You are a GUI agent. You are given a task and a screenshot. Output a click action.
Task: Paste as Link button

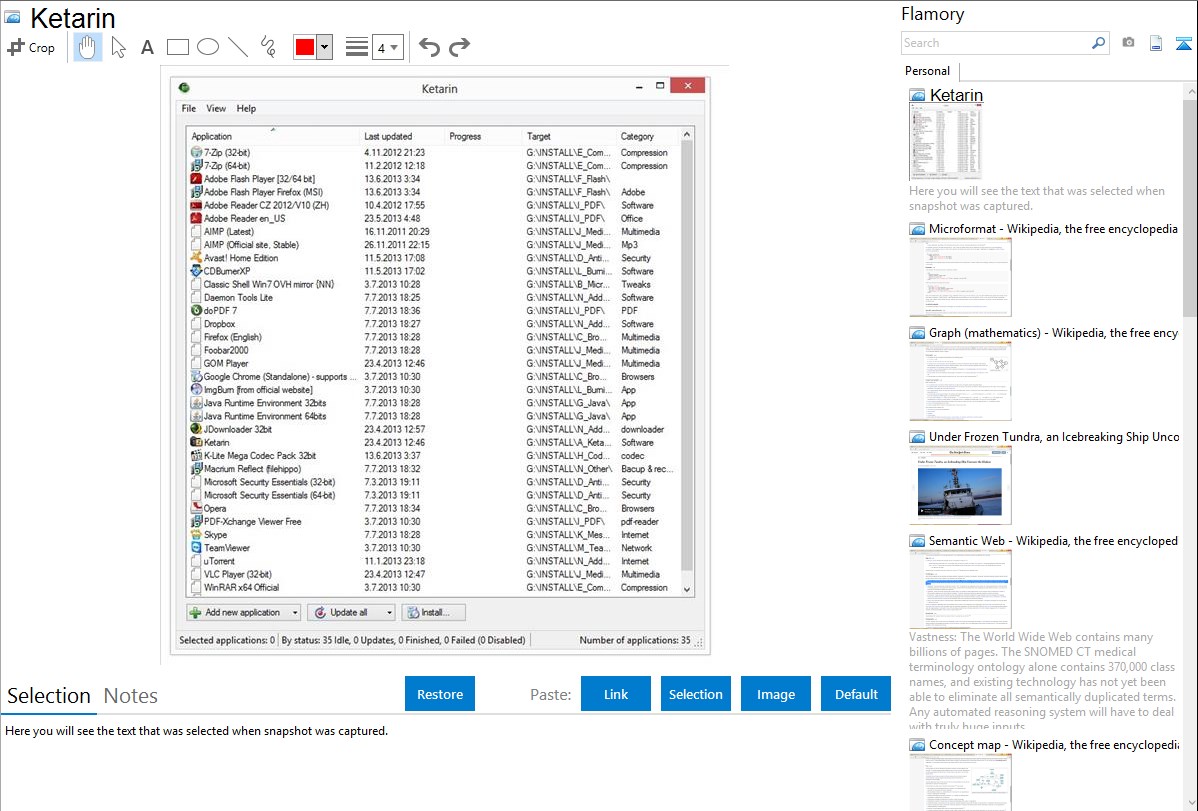[x=616, y=694]
